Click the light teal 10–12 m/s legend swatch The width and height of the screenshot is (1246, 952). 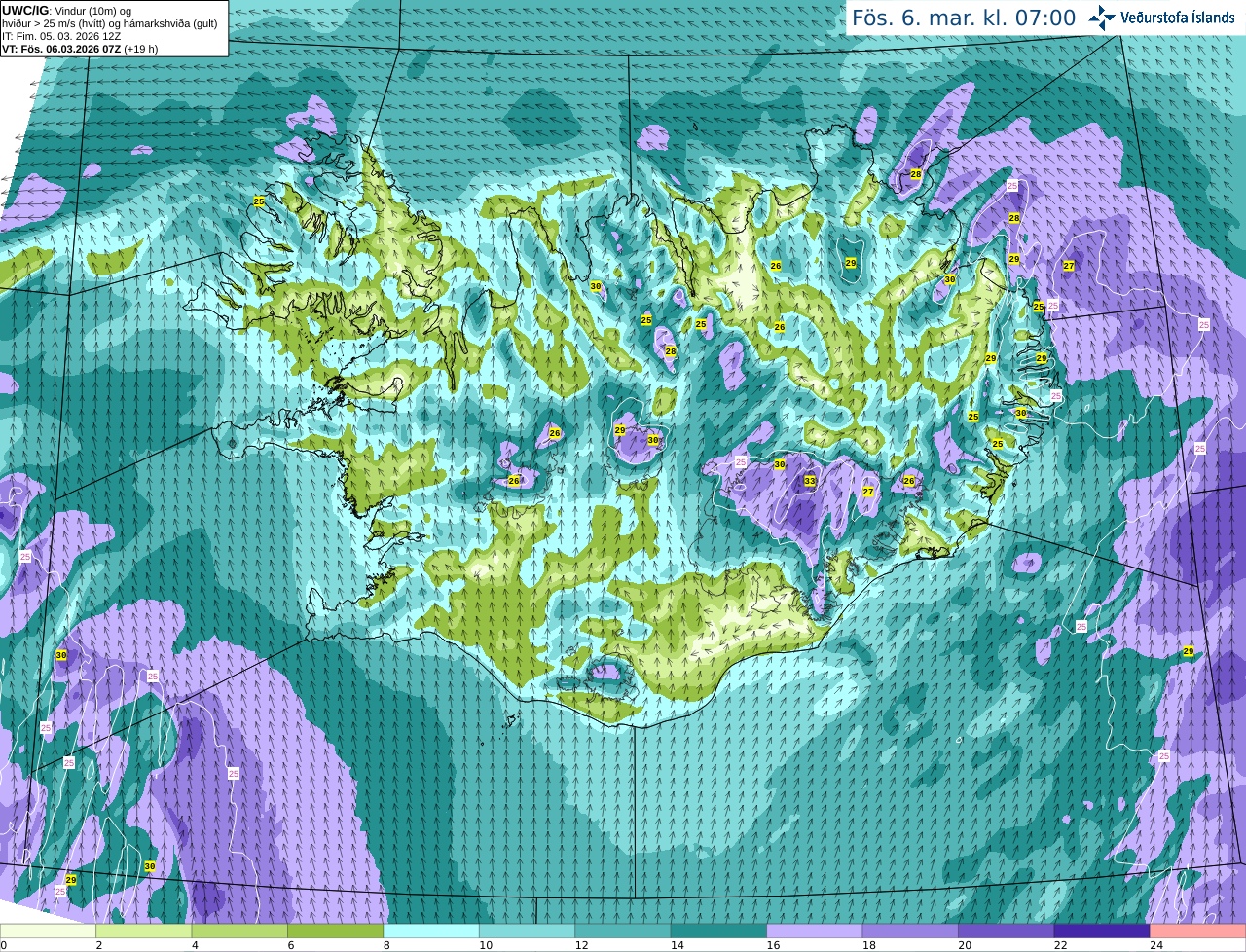[x=528, y=931]
